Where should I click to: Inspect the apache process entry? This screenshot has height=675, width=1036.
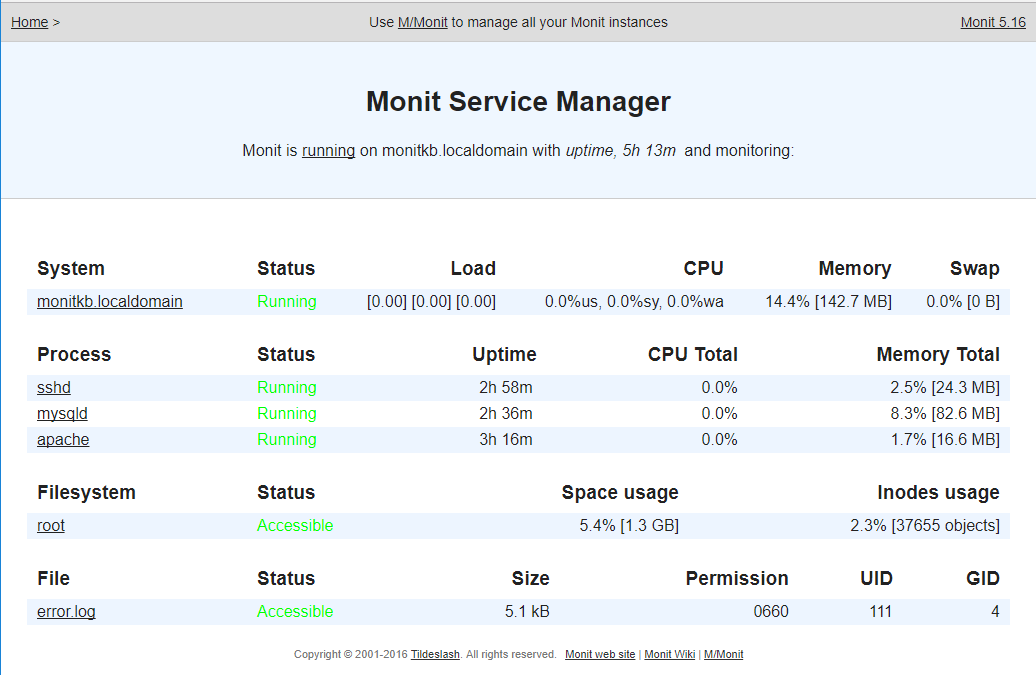pos(63,439)
